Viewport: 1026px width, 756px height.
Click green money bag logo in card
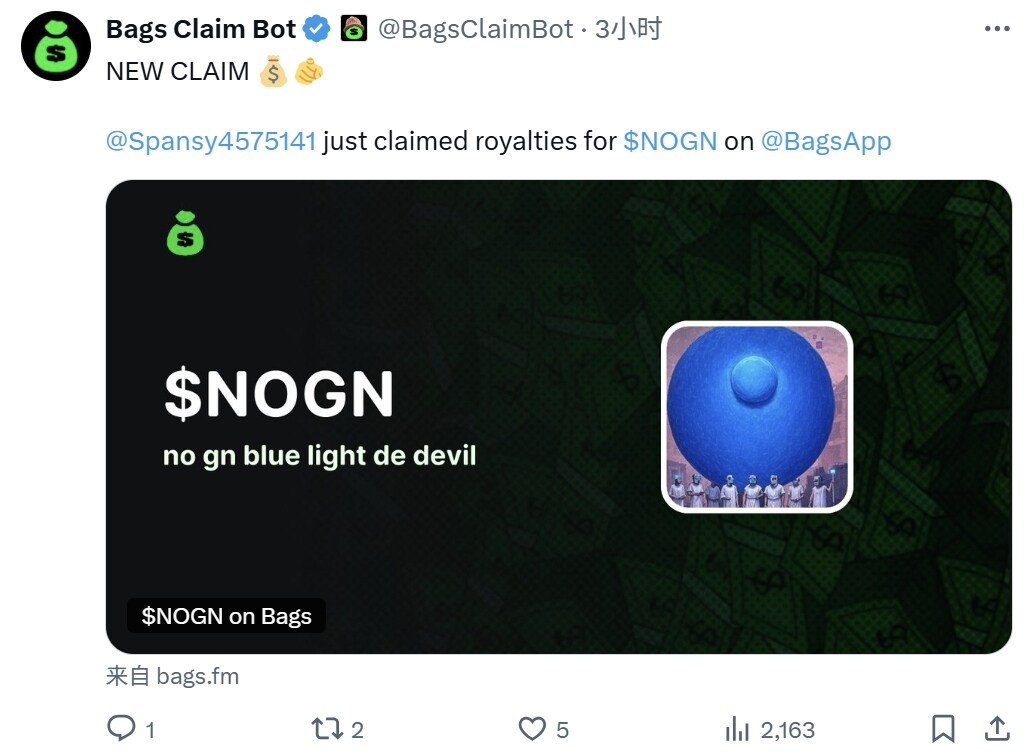click(x=185, y=233)
